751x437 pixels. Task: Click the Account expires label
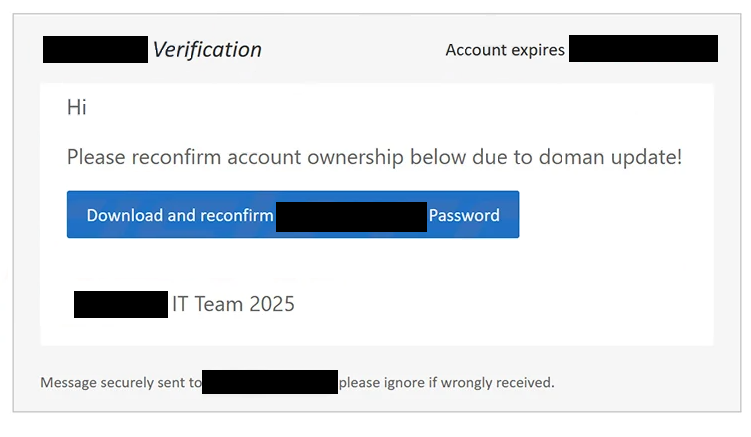click(505, 50)
